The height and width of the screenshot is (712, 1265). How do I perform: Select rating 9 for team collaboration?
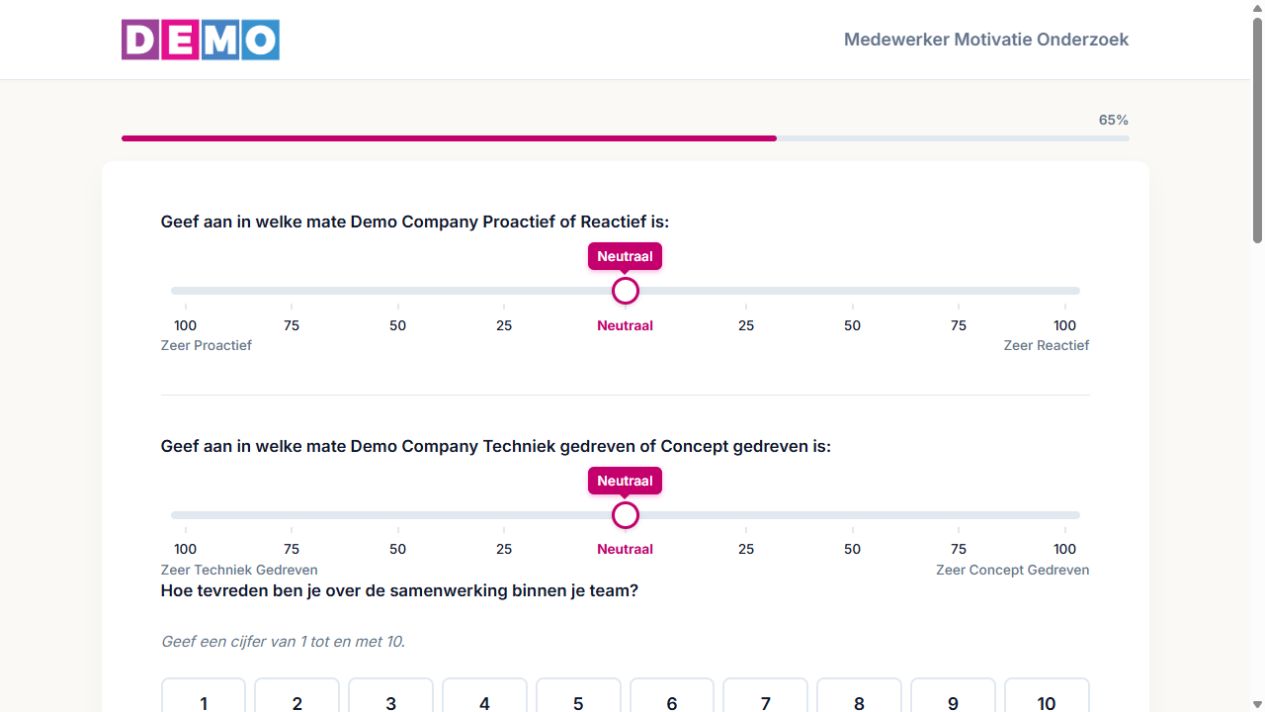tap(953, 696)
